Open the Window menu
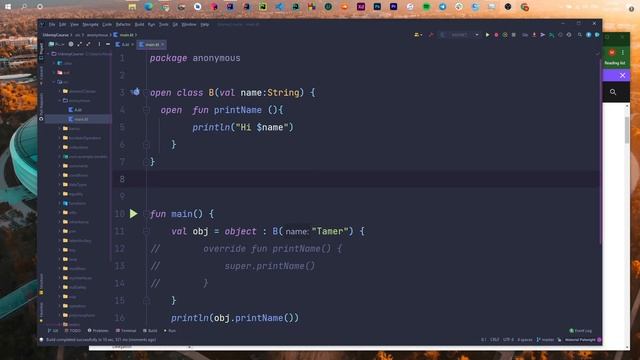Viewport: 640px width, 360px height. pos(189,24)
